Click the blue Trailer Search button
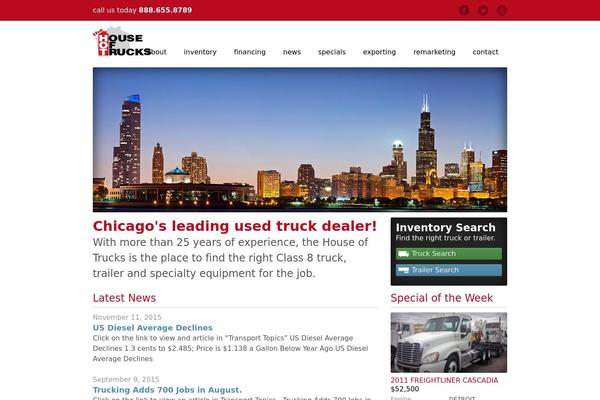The image size is (600, 400). tap(448, 270)
